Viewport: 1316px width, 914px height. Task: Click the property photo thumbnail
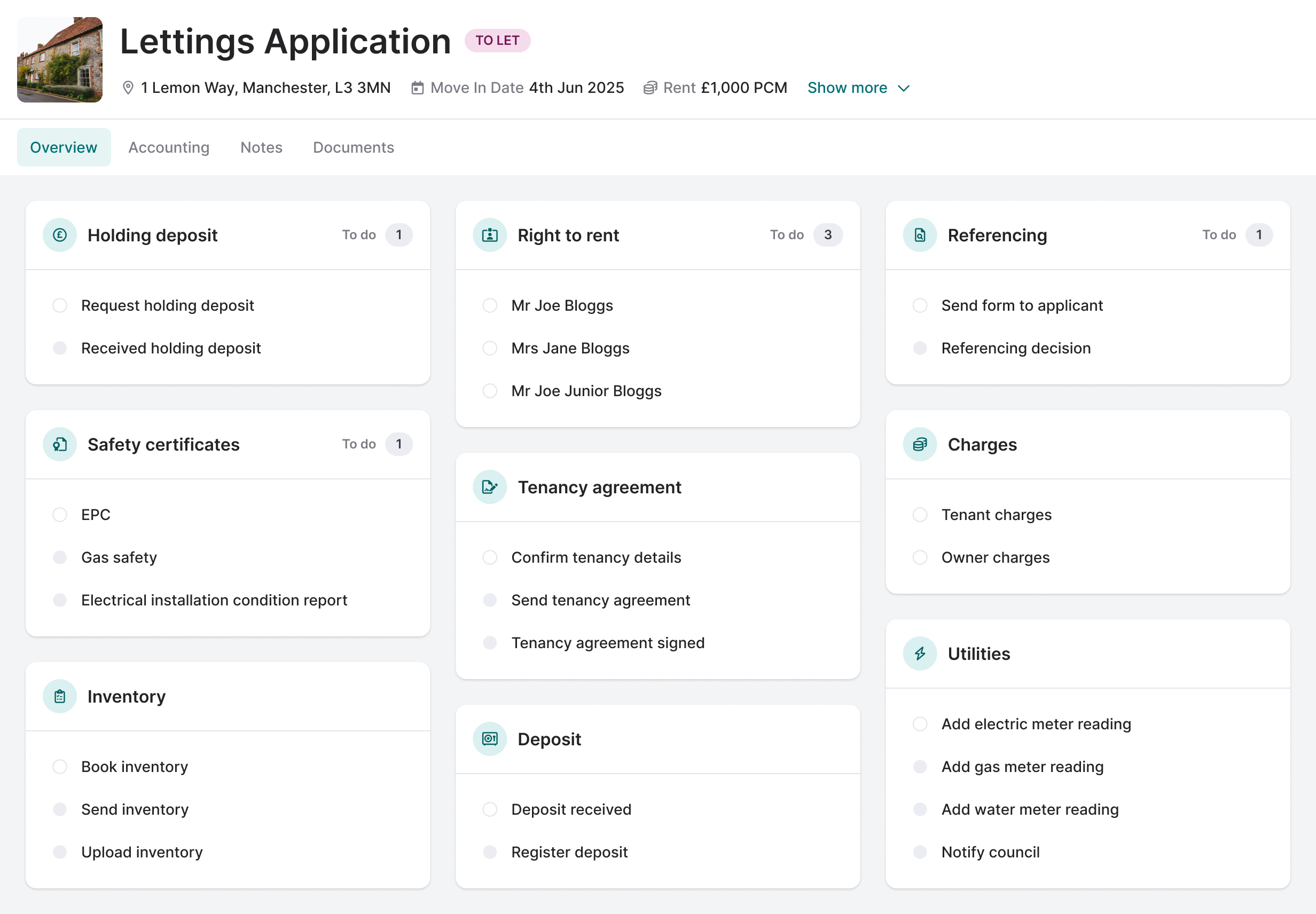click(60, 60)
